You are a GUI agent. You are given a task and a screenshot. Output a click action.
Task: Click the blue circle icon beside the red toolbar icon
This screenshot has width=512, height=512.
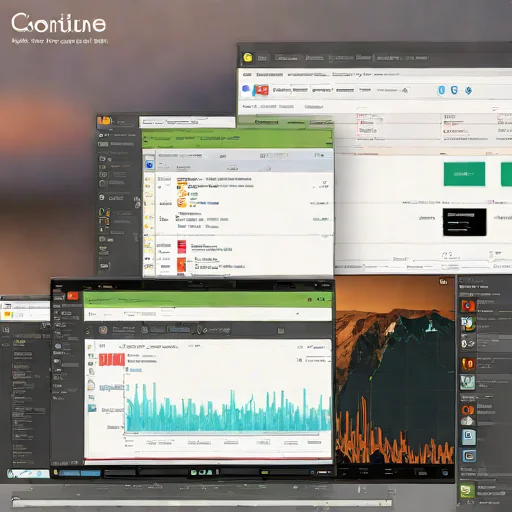coord(246,89)
